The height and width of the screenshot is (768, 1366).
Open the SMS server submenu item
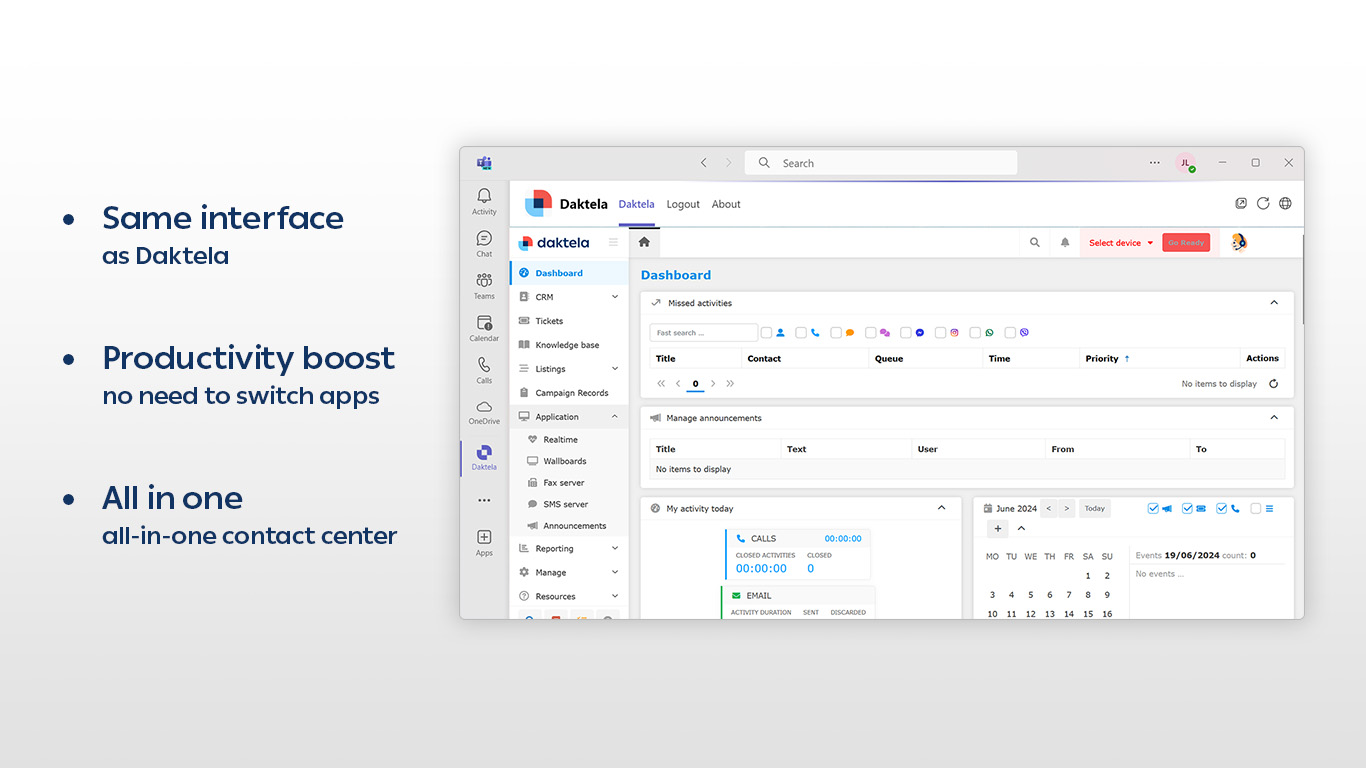point(569,504)
